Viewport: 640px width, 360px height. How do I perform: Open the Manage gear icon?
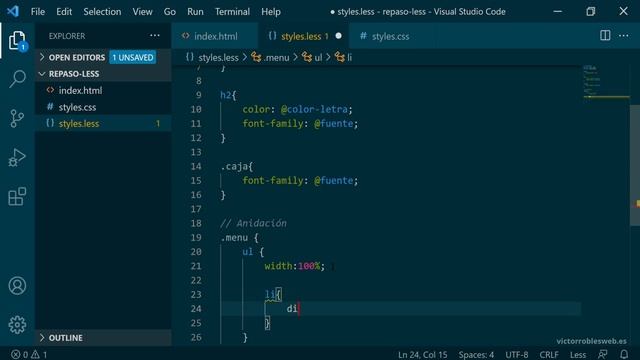[x=17, y=325]
